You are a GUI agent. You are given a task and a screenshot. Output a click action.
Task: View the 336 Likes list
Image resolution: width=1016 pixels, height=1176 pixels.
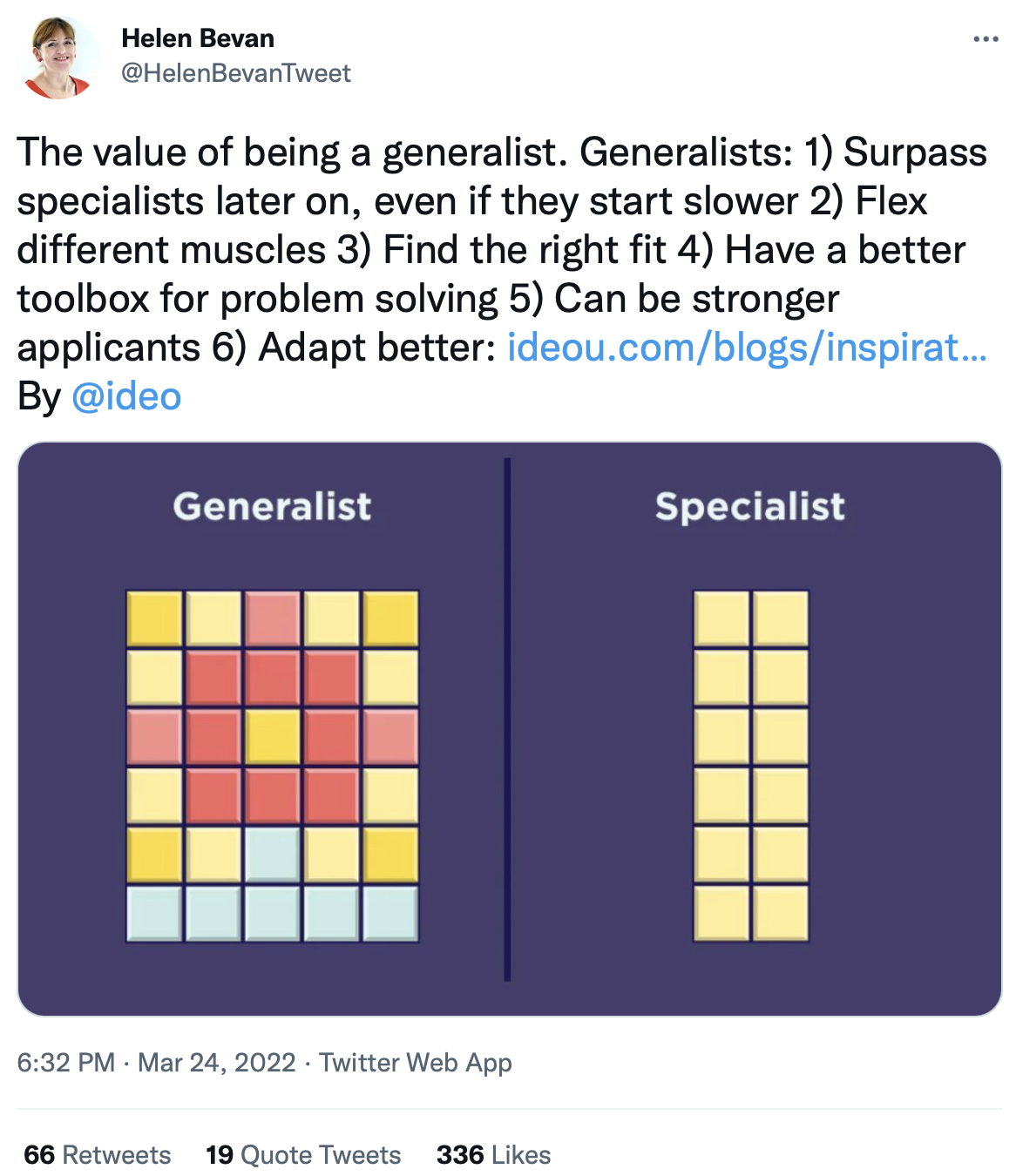[494, 1155]
